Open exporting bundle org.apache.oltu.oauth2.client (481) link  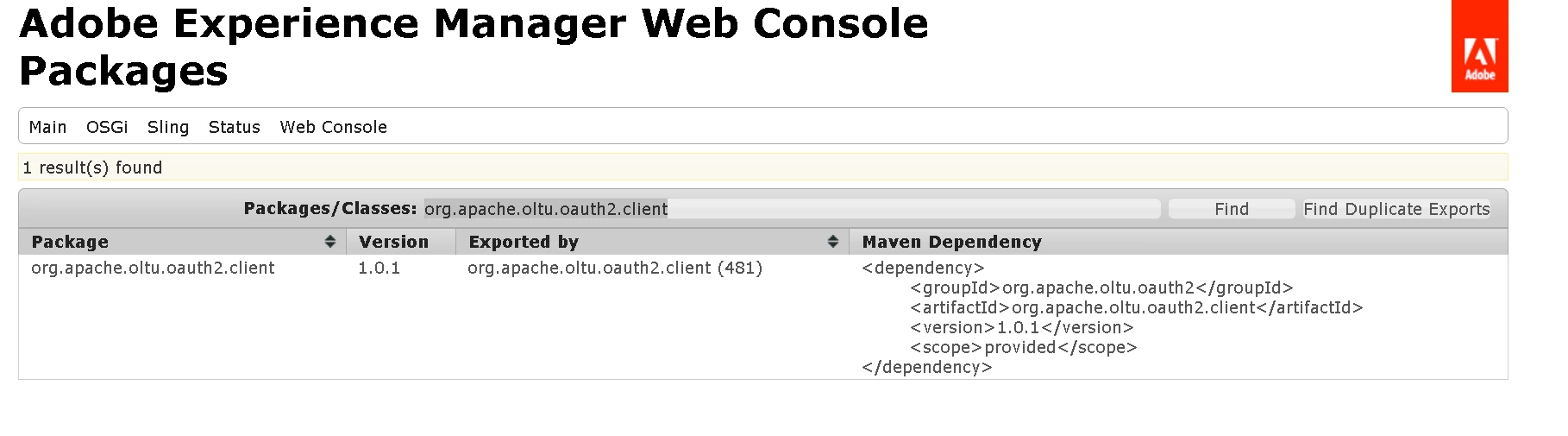[x=615, y=268]
